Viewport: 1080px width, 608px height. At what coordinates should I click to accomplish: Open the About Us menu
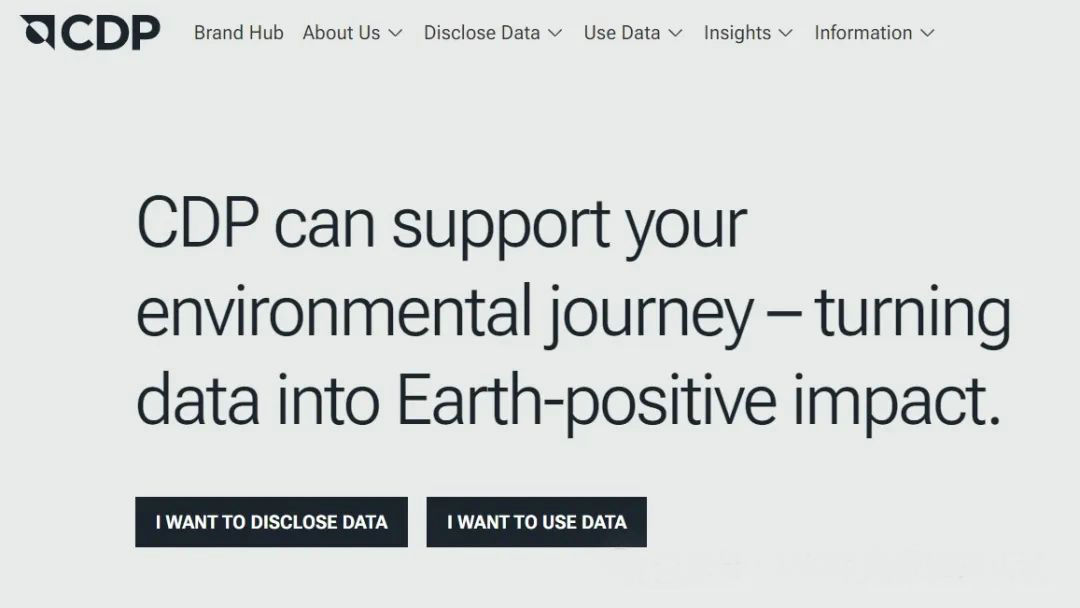[341, 33]
